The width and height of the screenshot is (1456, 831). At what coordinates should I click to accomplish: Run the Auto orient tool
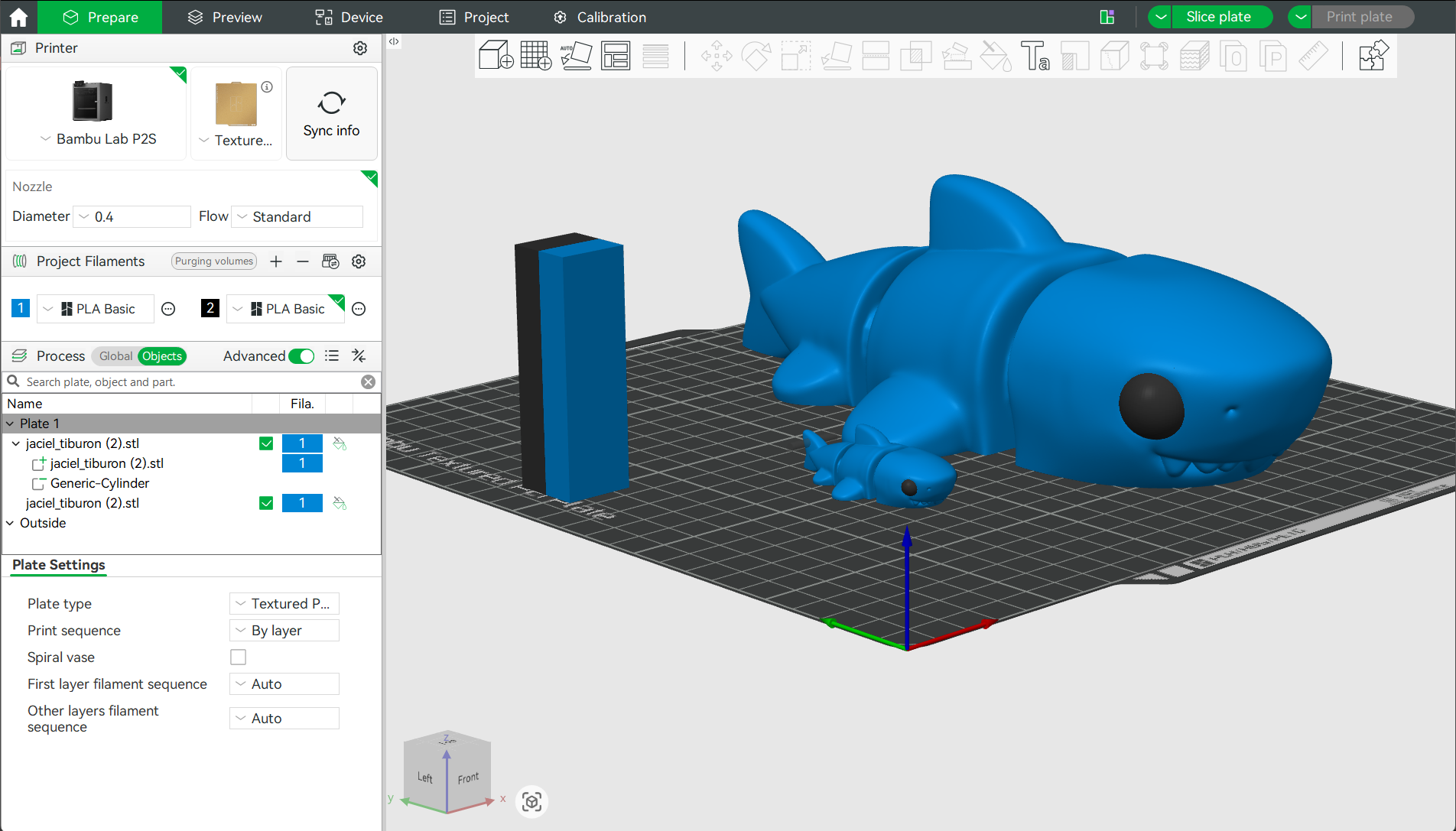[576, 56]
